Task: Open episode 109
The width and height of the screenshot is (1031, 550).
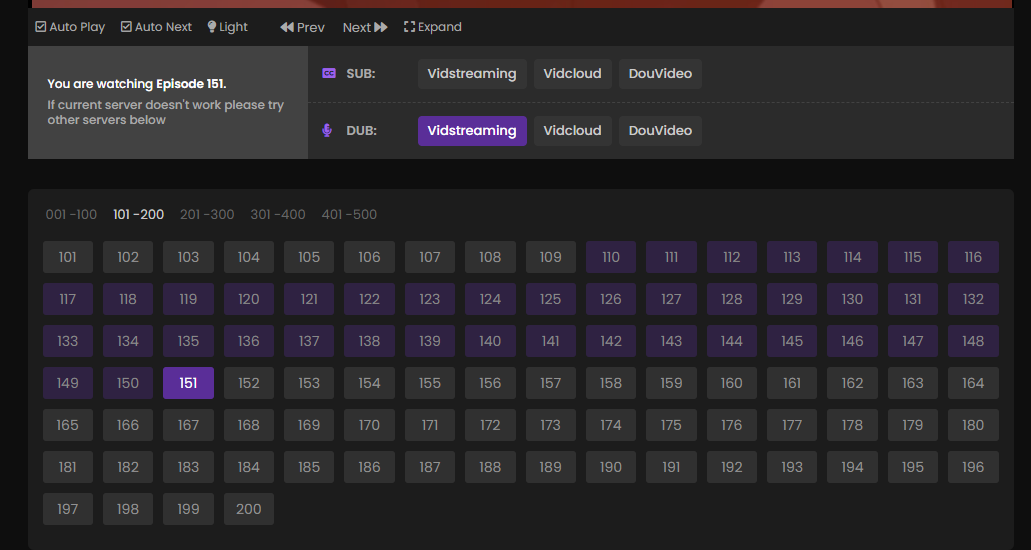Action: pos(550,257)
